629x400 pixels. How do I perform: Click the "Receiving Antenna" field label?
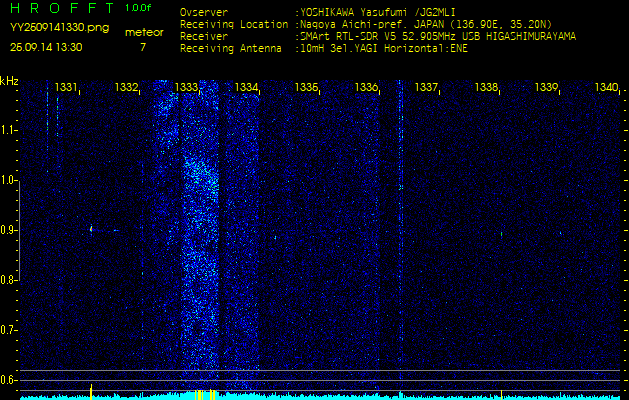[x=231, y=49]
